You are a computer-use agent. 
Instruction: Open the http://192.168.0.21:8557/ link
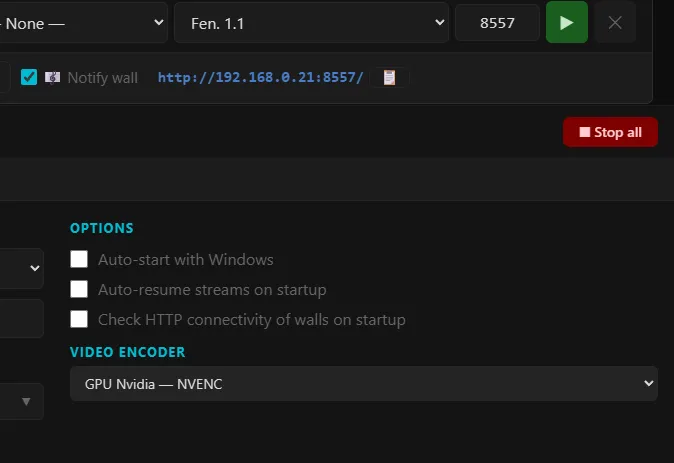pos(260,77)
